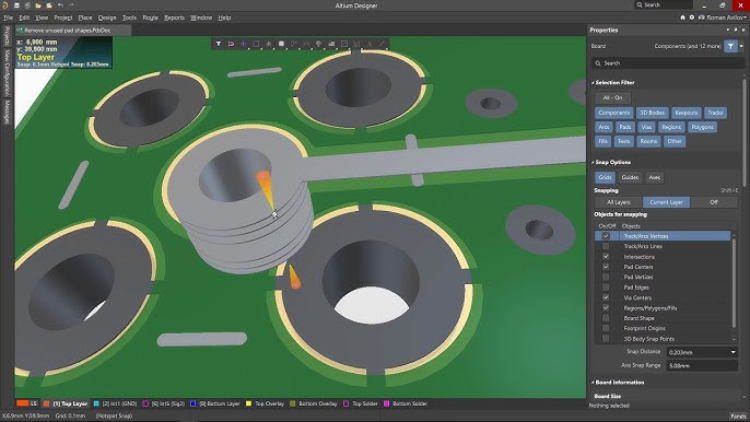
Task: Toggle Via Centers snapping checkbox
Action: point(606,297)
